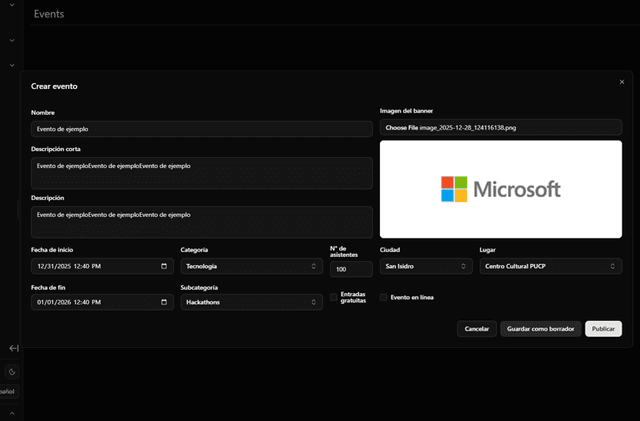Image resolution: width=640 pixels, height=421 pixels.
Task: Publish the event with Publicar
Action: click(x=603, y=329)
